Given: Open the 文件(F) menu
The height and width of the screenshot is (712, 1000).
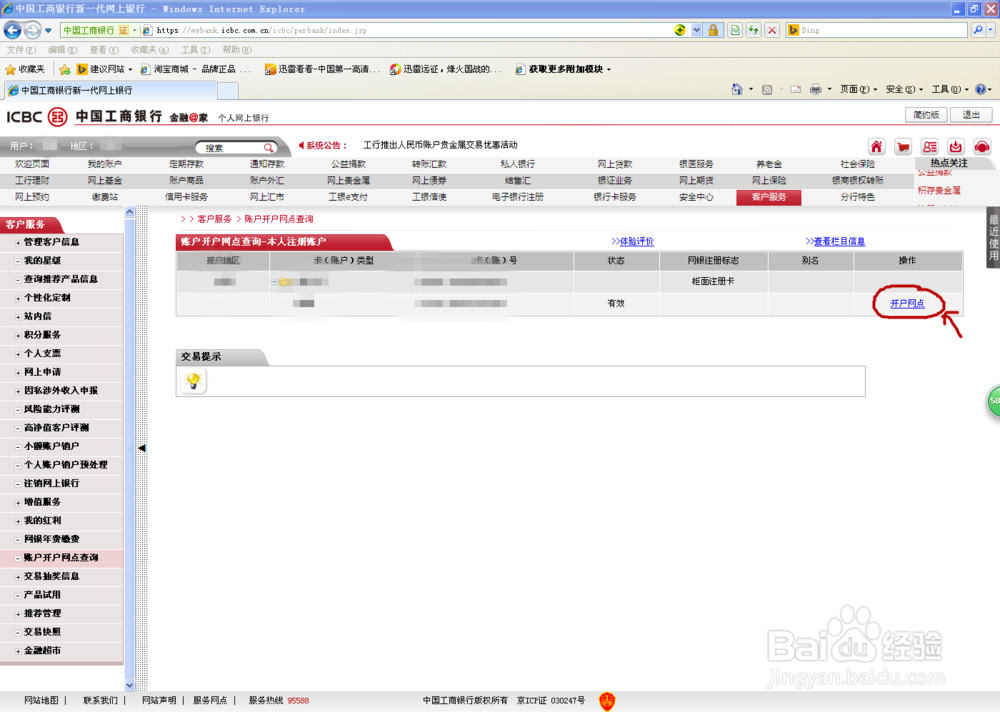Looking at the screenshot, I should 21,50.
